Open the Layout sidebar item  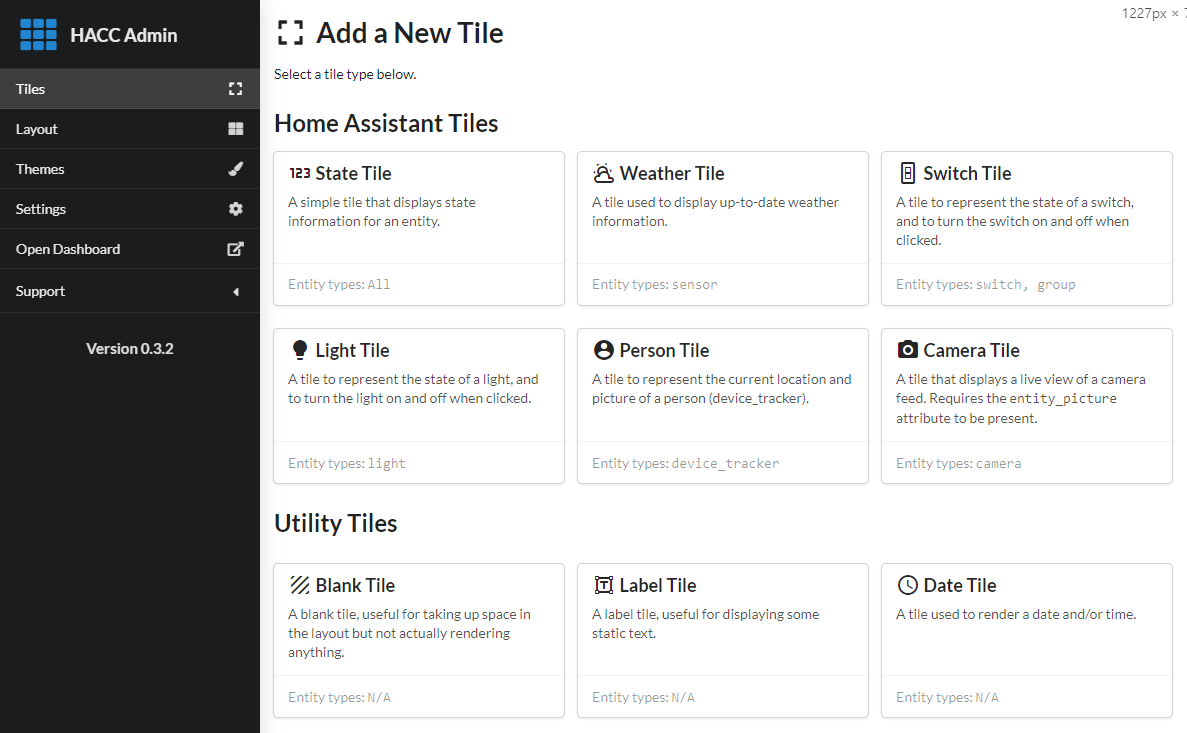click(x=37, y=129)
